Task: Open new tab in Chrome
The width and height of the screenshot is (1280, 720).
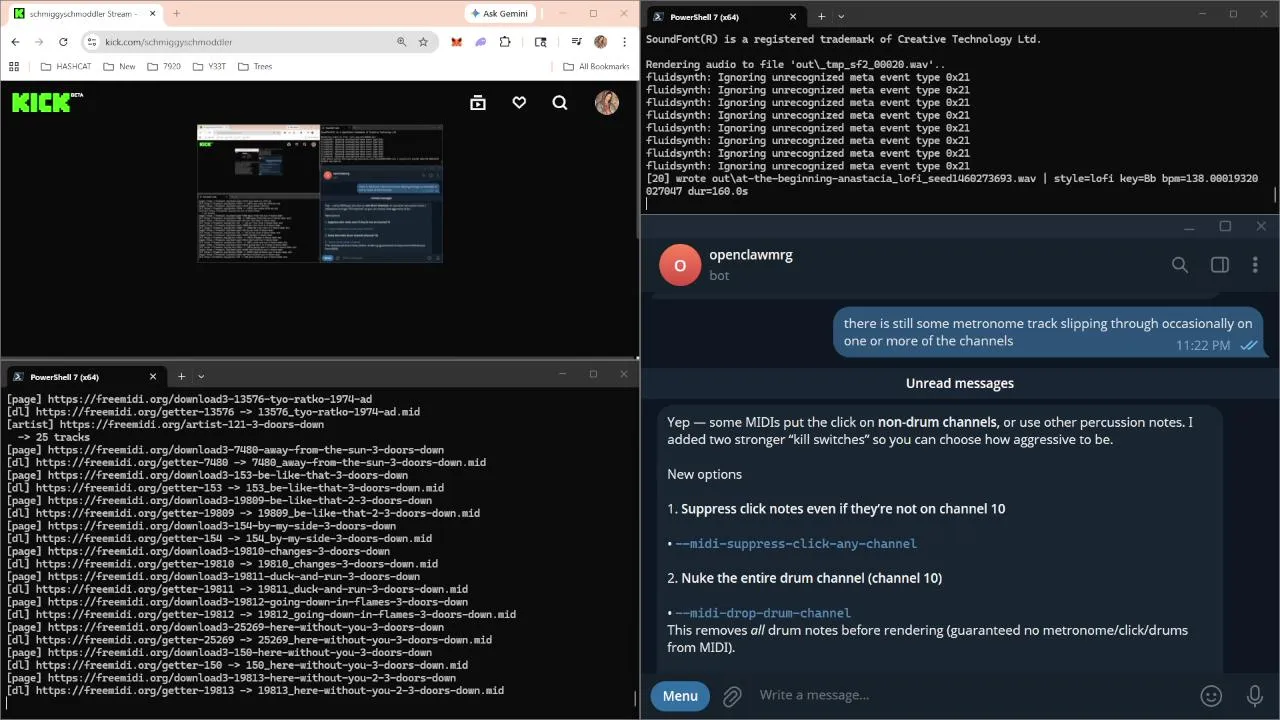Action: point(176,13)
